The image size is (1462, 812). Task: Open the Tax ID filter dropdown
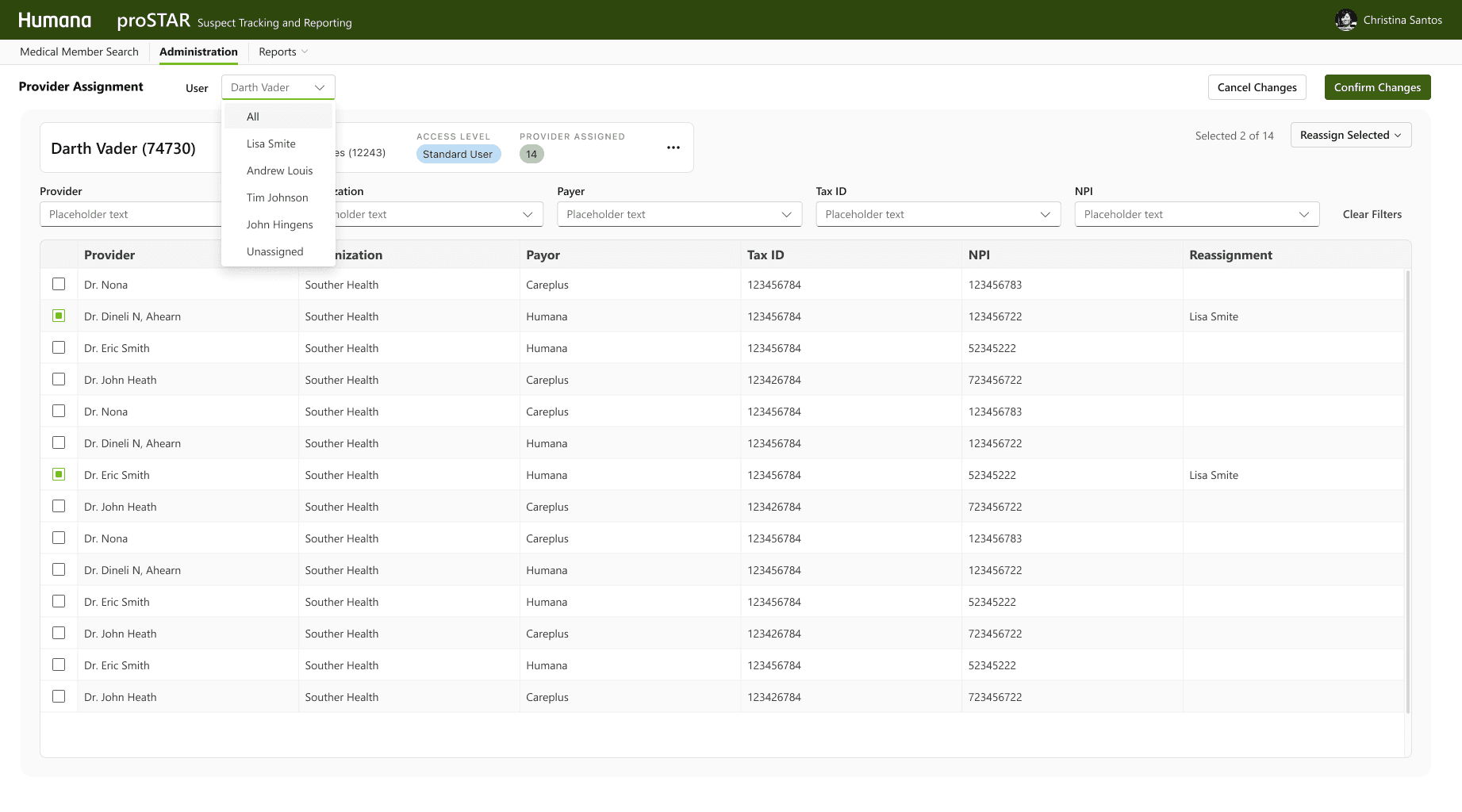[x=938, y=214]
